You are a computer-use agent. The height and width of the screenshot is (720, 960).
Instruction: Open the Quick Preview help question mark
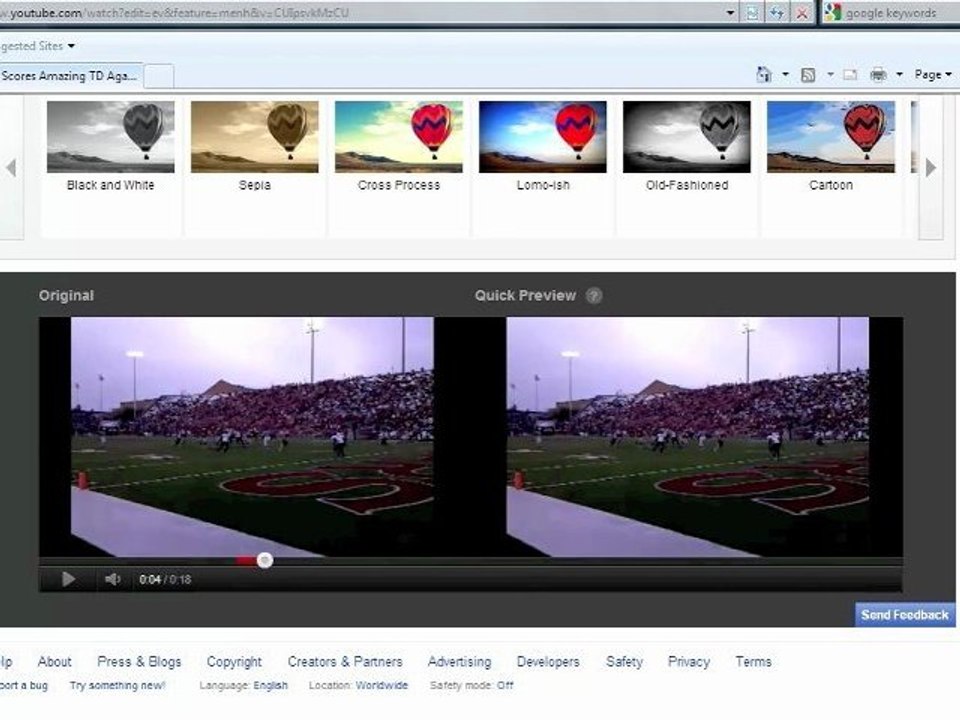[x=593, y=296]
